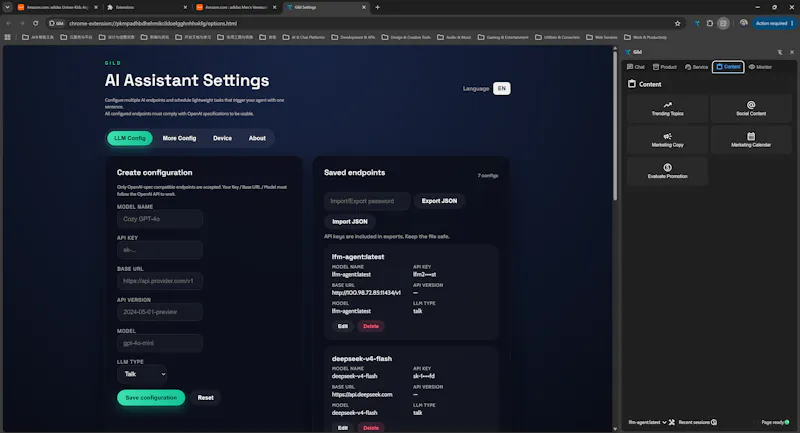
Task: Delete the deepseek-v4-flash endpoint
Action: [x=371, y=428]
